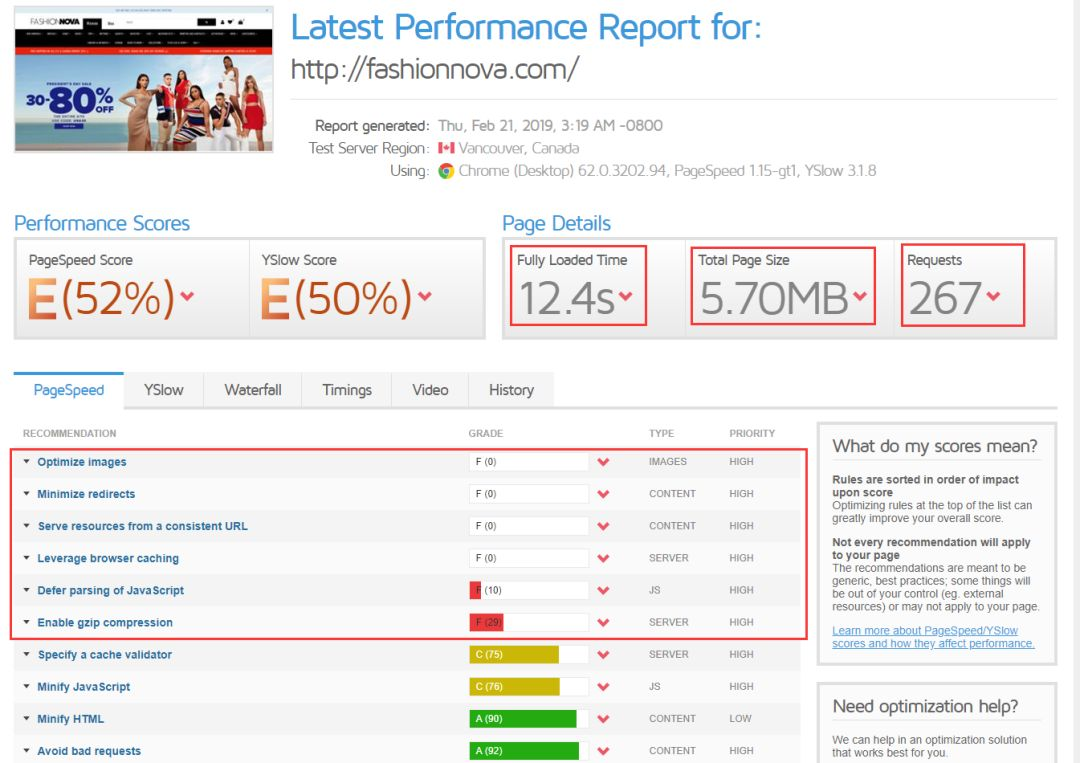This screenshot has width=1080, height=763.
Task: Click the red chevron beside YSlow Score
Action: 425,296
